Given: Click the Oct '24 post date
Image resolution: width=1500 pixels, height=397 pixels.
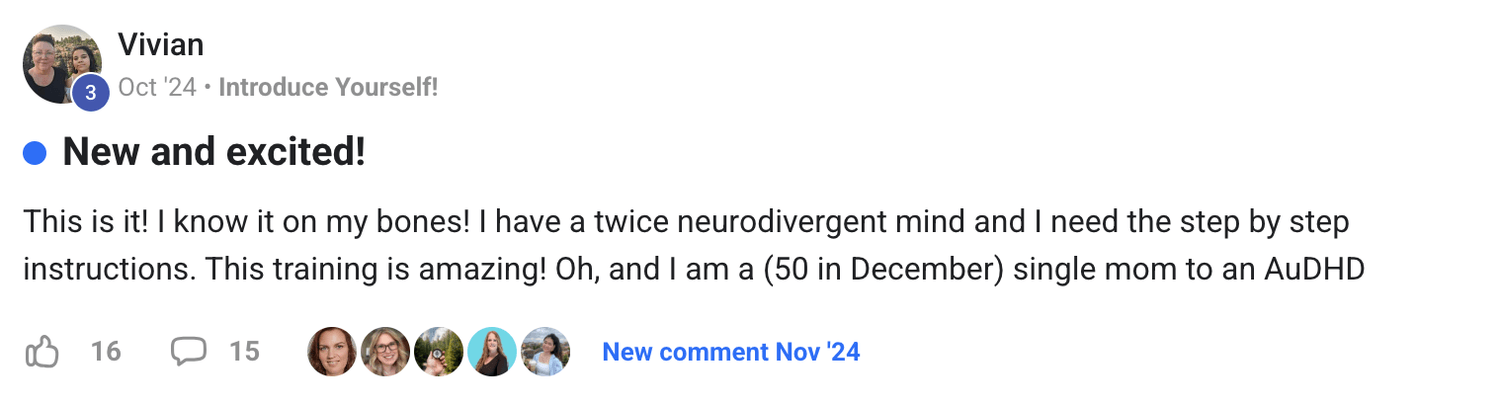Looking at the screenshot, I should [157, 87].
